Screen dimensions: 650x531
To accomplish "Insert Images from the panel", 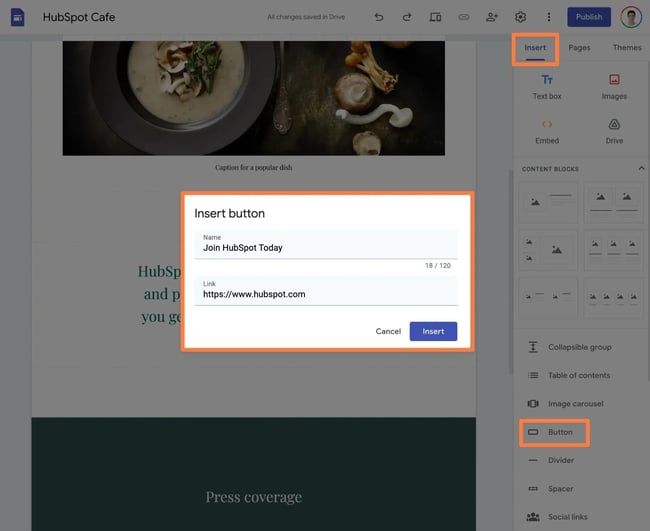I will coord(614,87).
